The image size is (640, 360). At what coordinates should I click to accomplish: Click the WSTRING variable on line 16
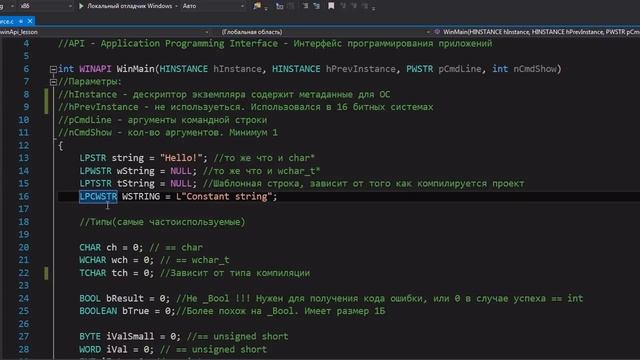(141, 196)
